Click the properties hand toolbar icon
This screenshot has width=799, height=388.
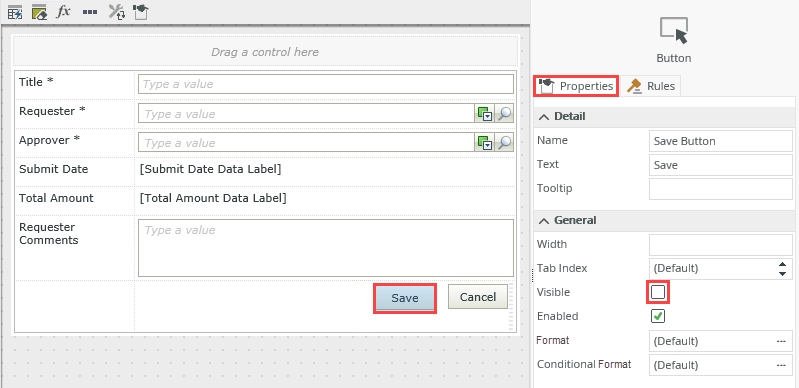click(141, 12)
